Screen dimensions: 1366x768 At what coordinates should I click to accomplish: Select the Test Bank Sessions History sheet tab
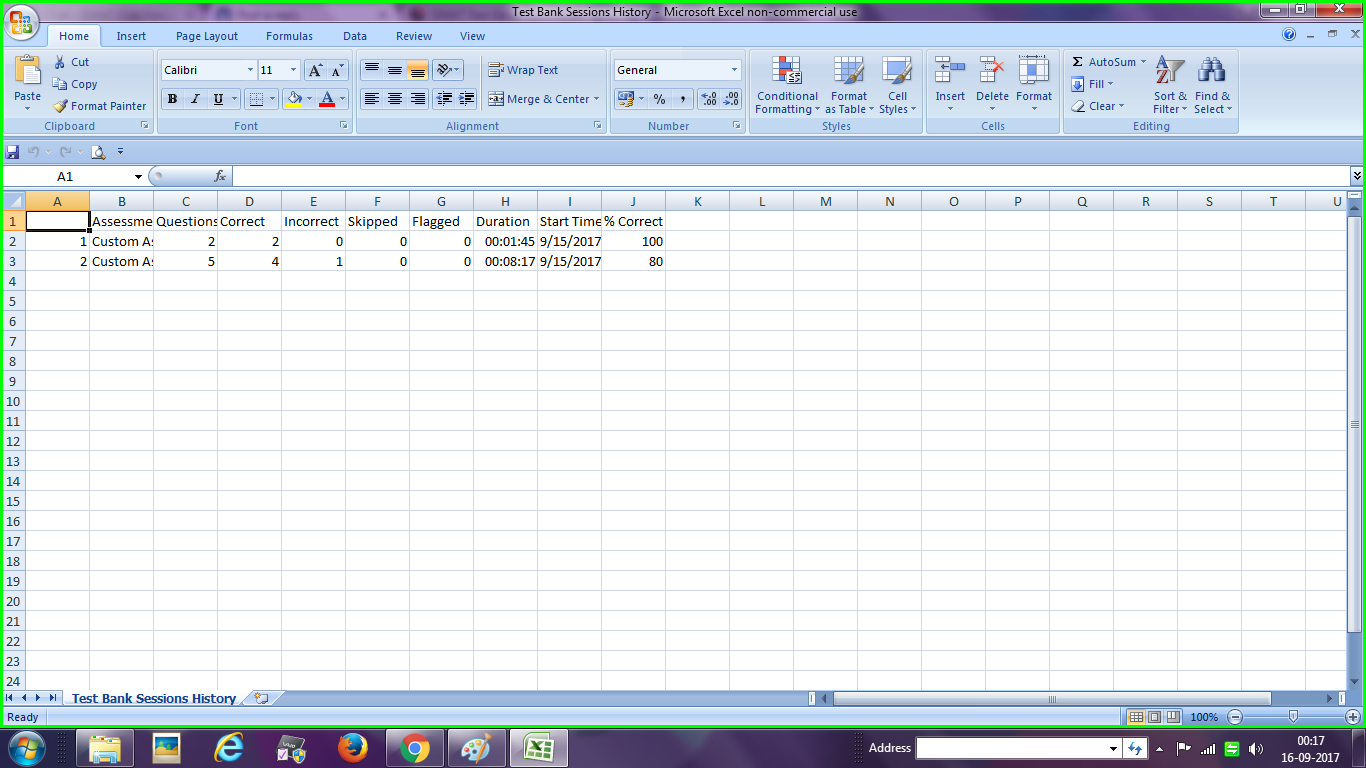pos(154,698)
